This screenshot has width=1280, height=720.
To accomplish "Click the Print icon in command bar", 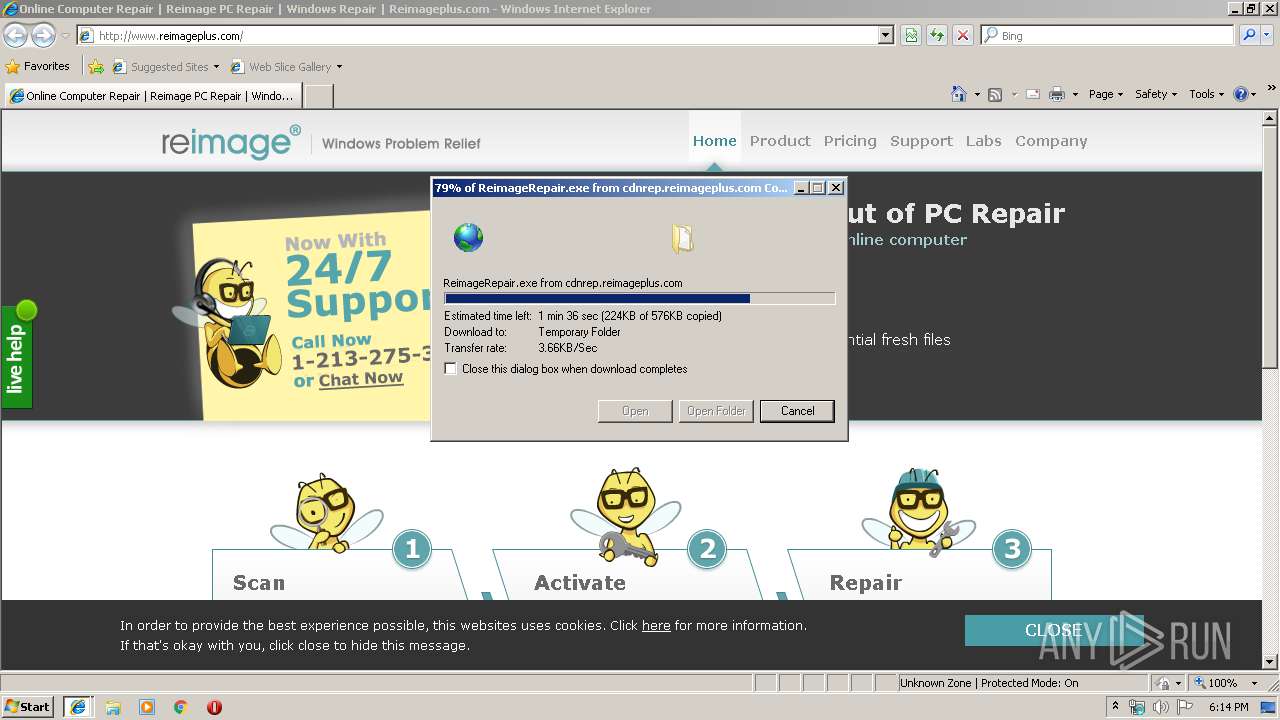I will click(1057, 94).
